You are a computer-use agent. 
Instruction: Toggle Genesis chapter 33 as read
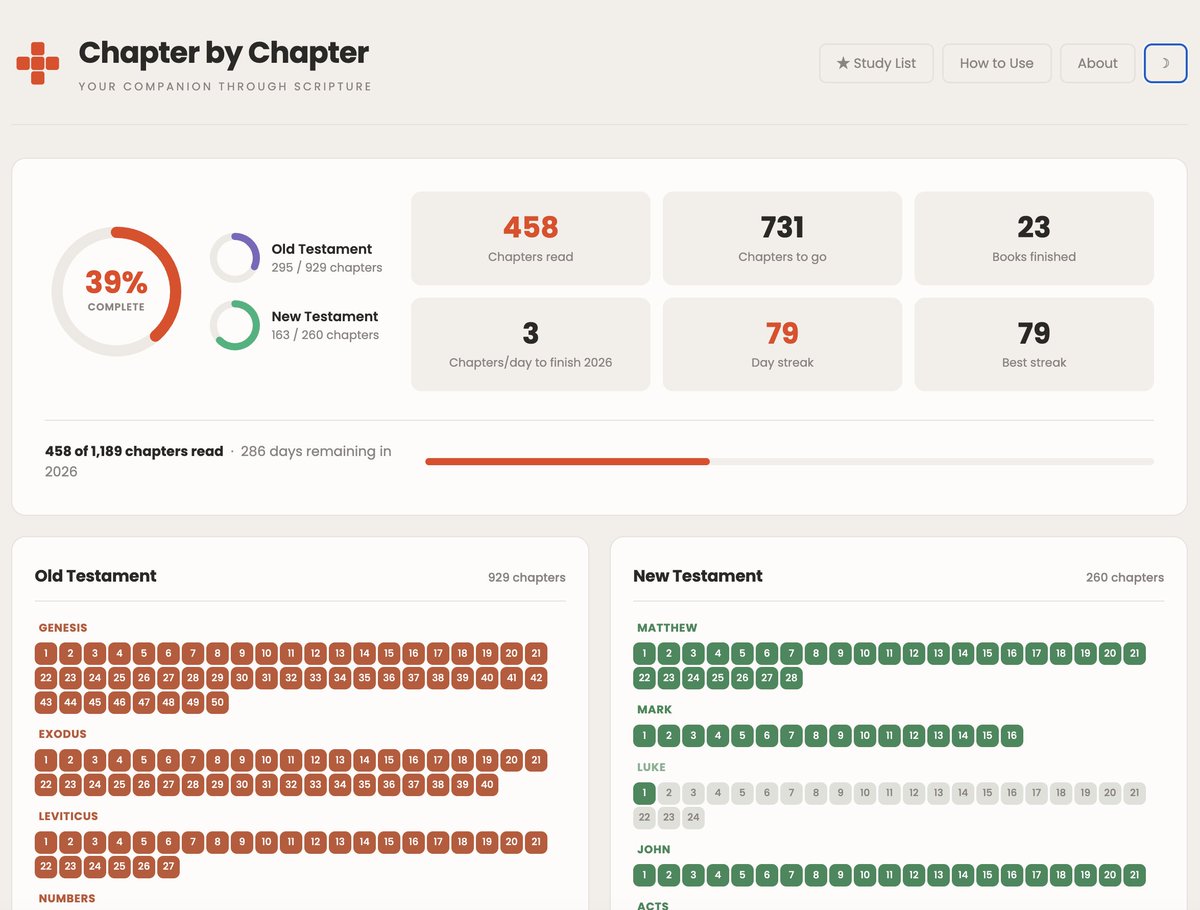coord(315,678)
